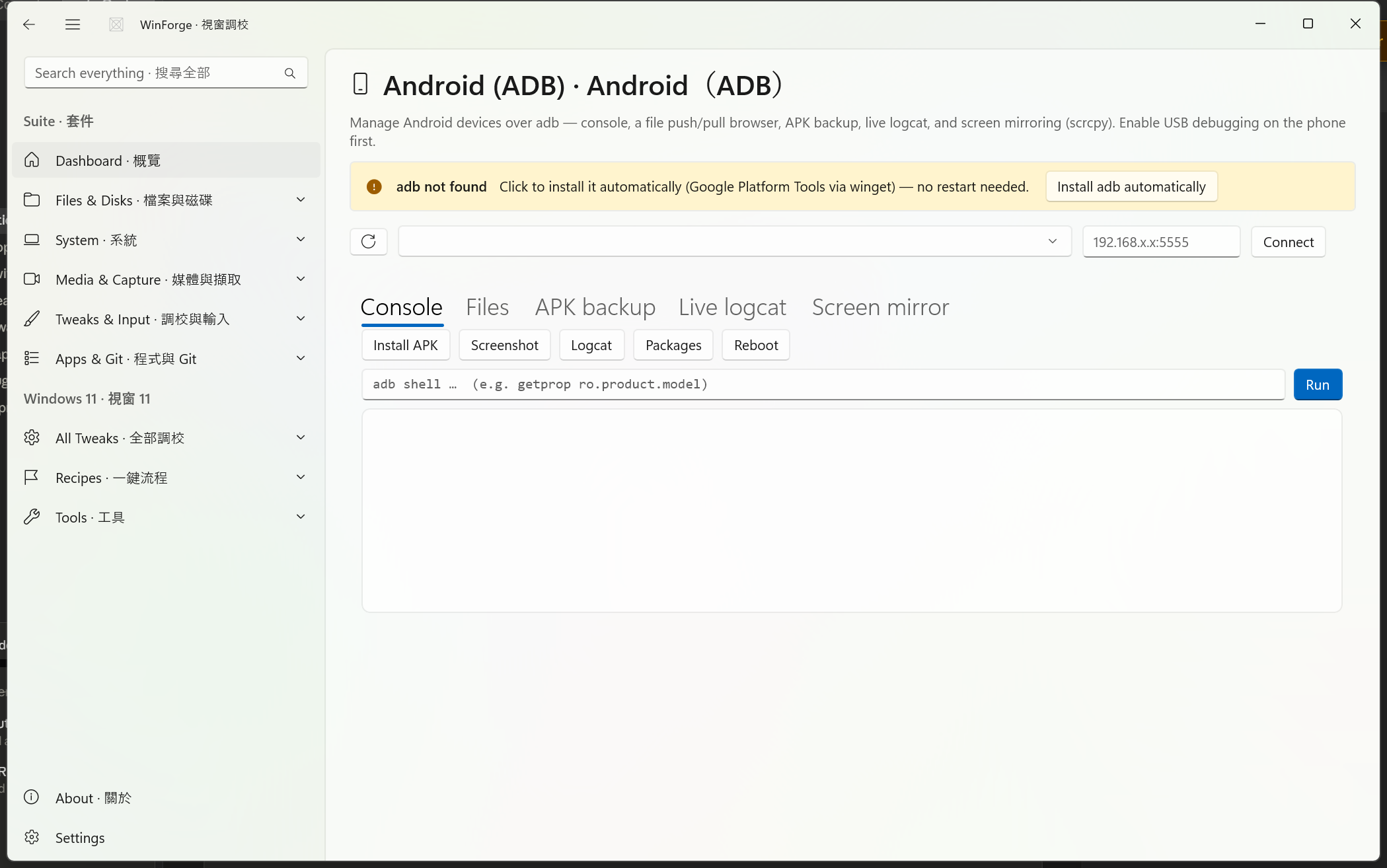
Task: Click the console output area
Action: 852,511
